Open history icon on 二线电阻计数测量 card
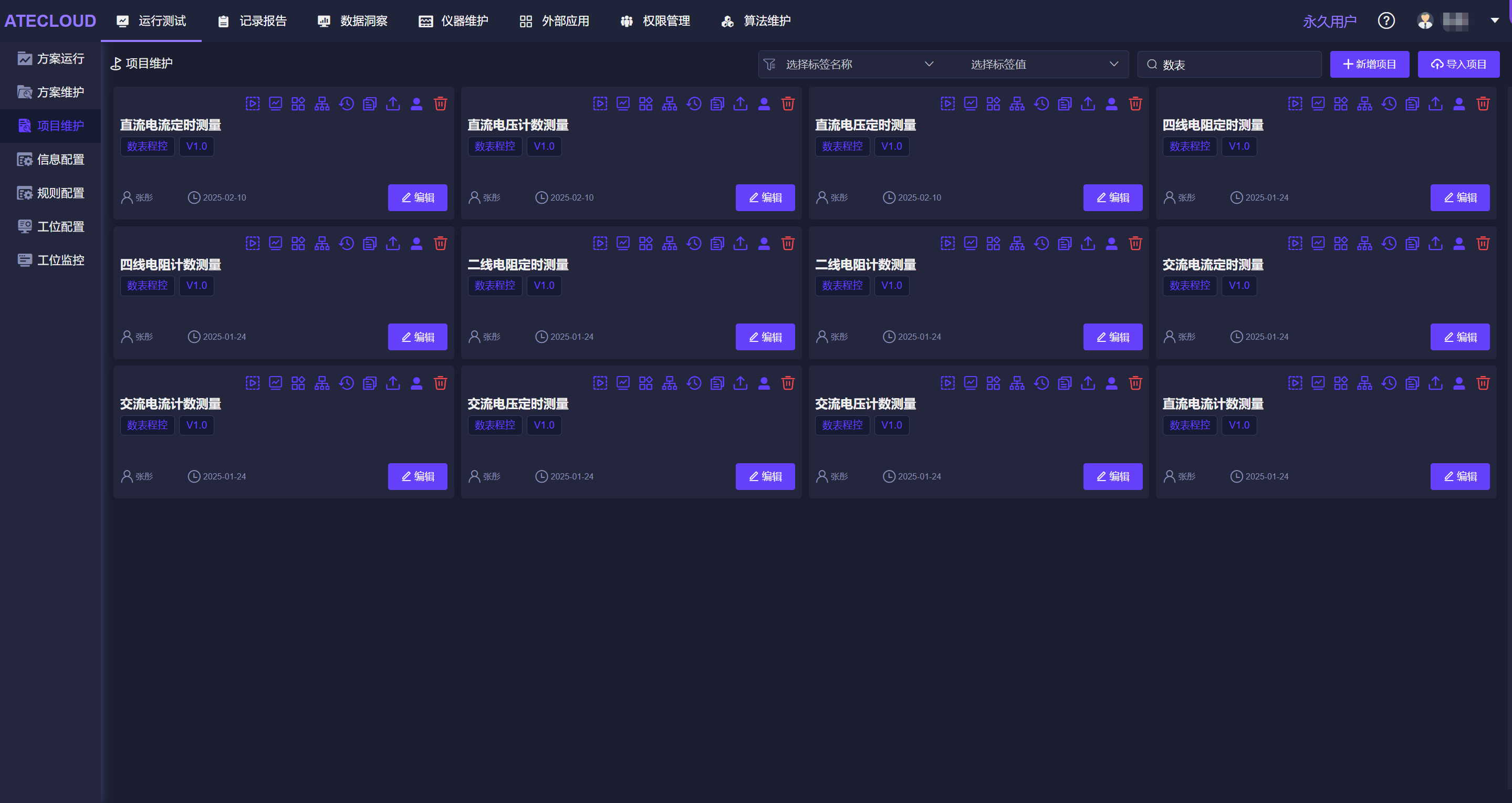 click(1041, 244)
